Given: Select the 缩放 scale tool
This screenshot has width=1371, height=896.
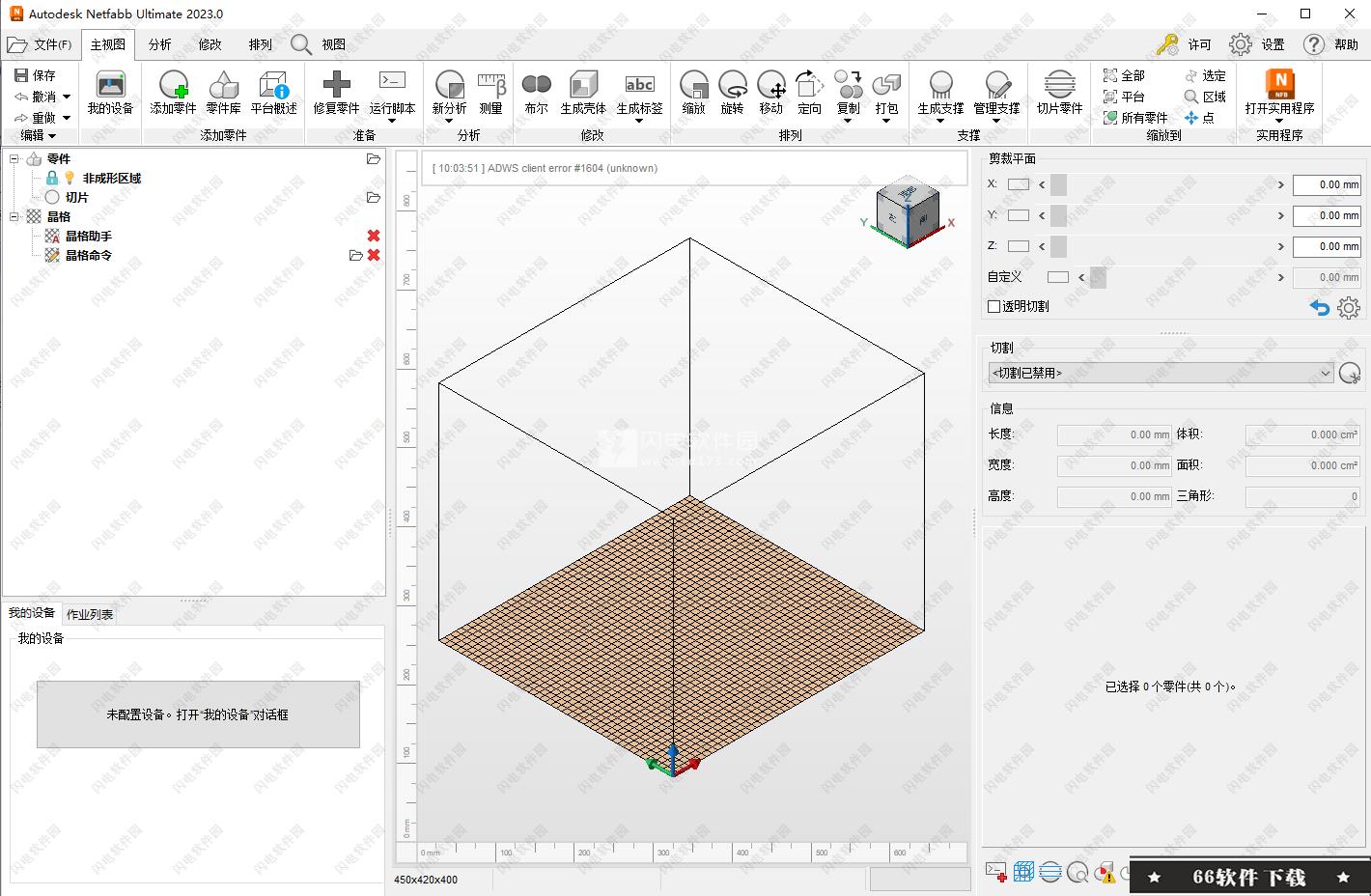Looking at the screenshot, I should pos(694,93).
